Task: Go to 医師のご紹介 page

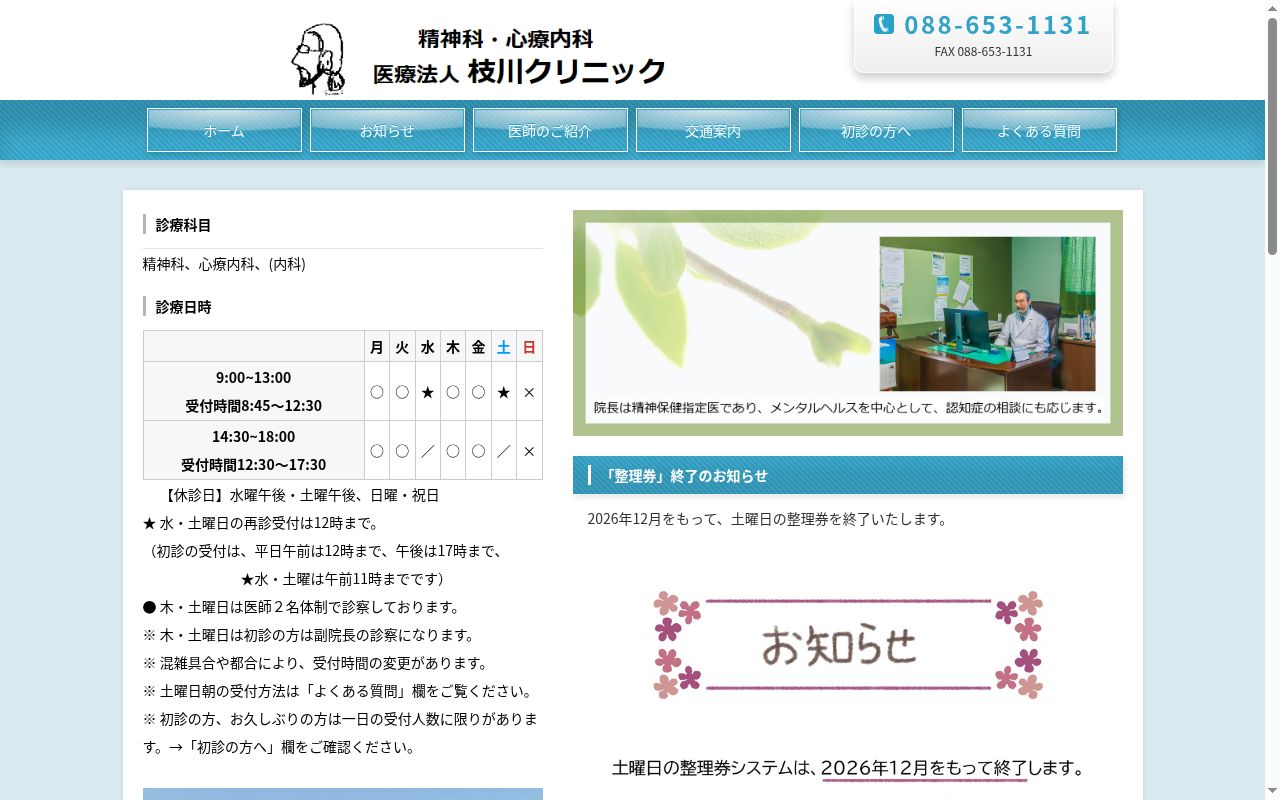Action: [x=550, y=130]
